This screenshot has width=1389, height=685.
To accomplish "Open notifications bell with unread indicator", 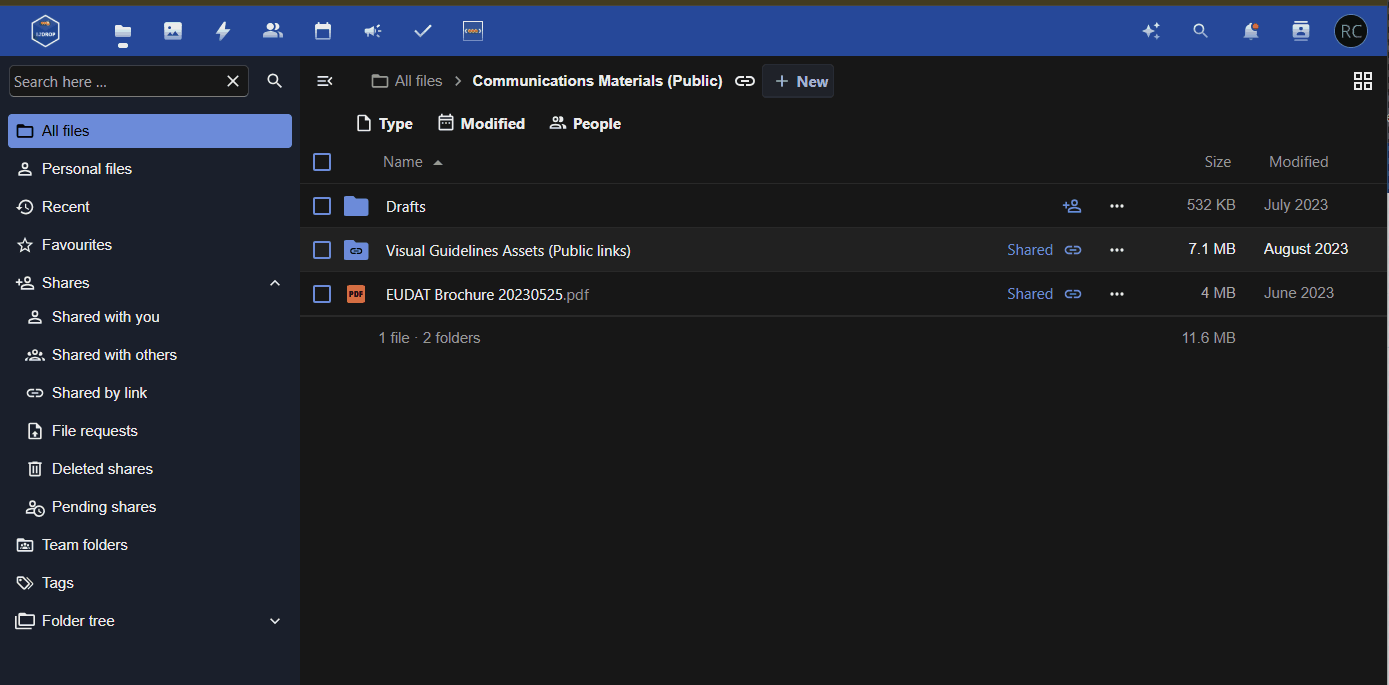I will coord(1250,31).
